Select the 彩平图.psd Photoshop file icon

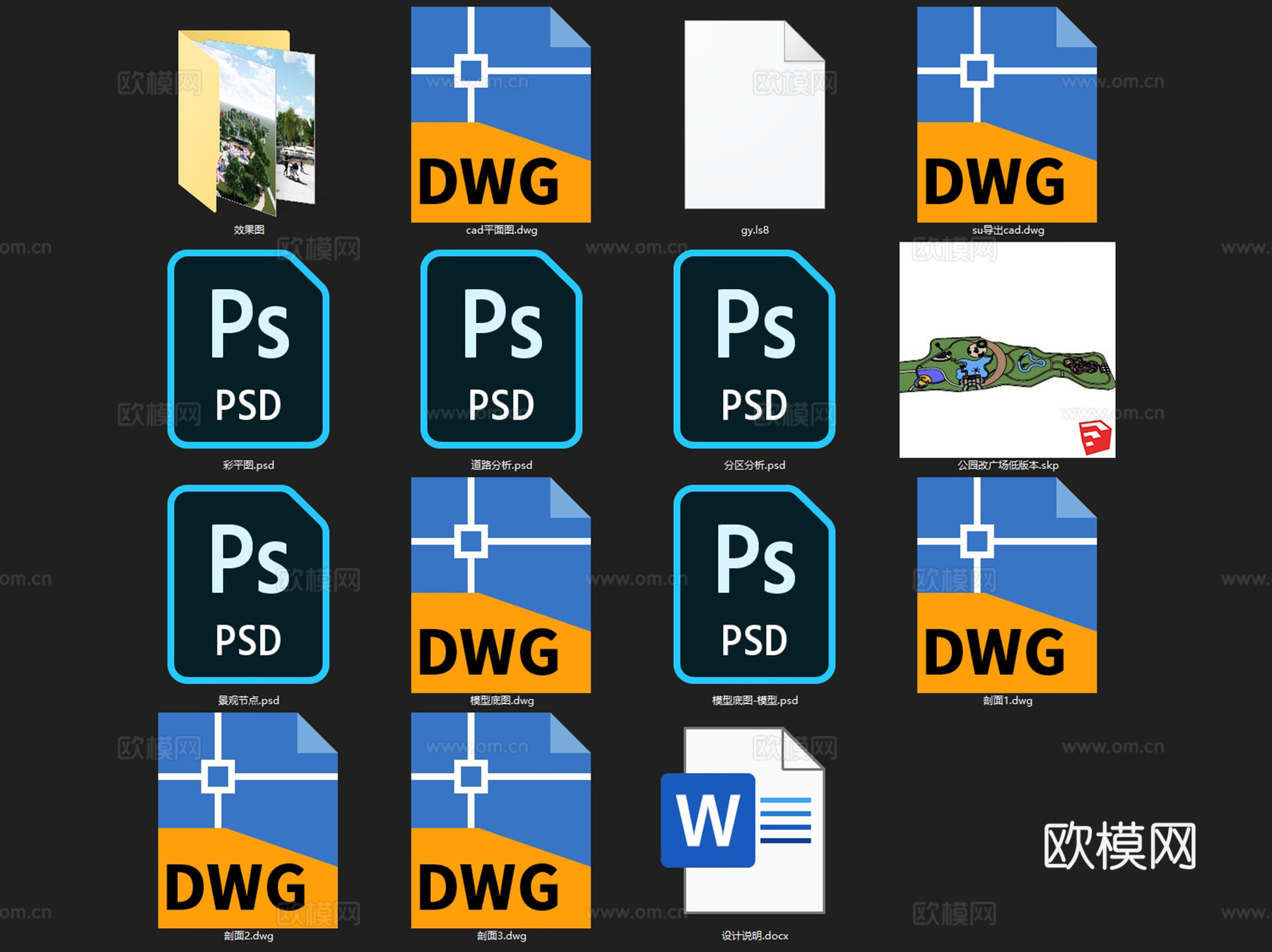(248, 349)
